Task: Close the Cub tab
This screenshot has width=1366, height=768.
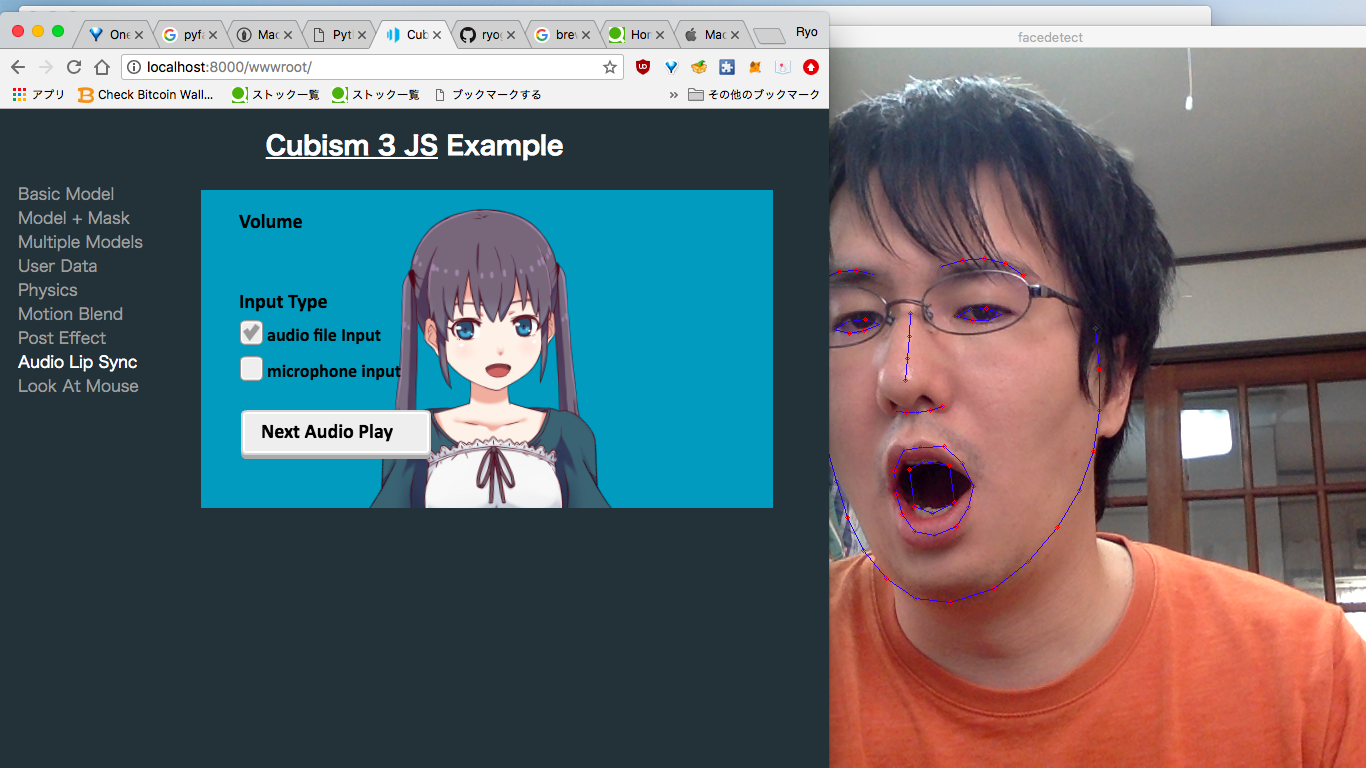Action: point(437,35)
